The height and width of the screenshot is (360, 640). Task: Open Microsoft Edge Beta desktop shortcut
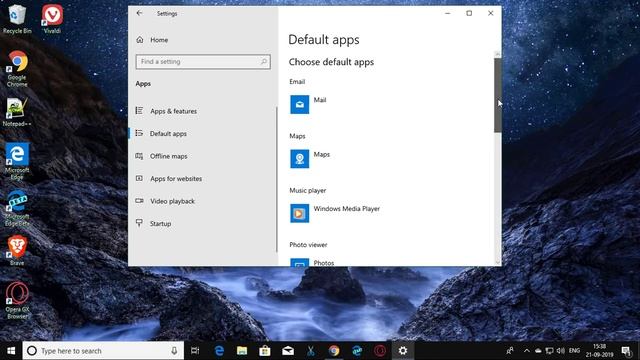pyautogui.click(x=17, y=208)
